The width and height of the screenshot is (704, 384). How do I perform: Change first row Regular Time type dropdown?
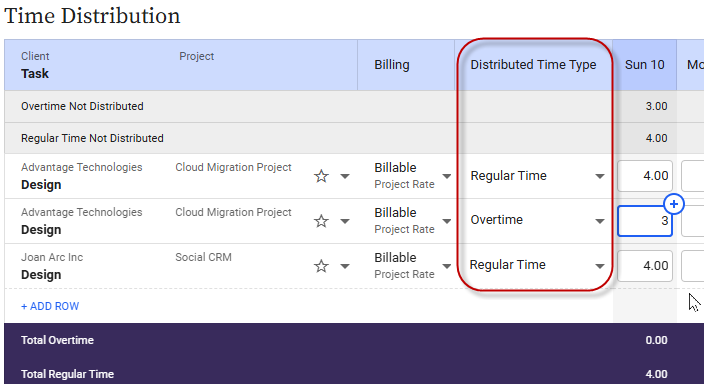537,176
